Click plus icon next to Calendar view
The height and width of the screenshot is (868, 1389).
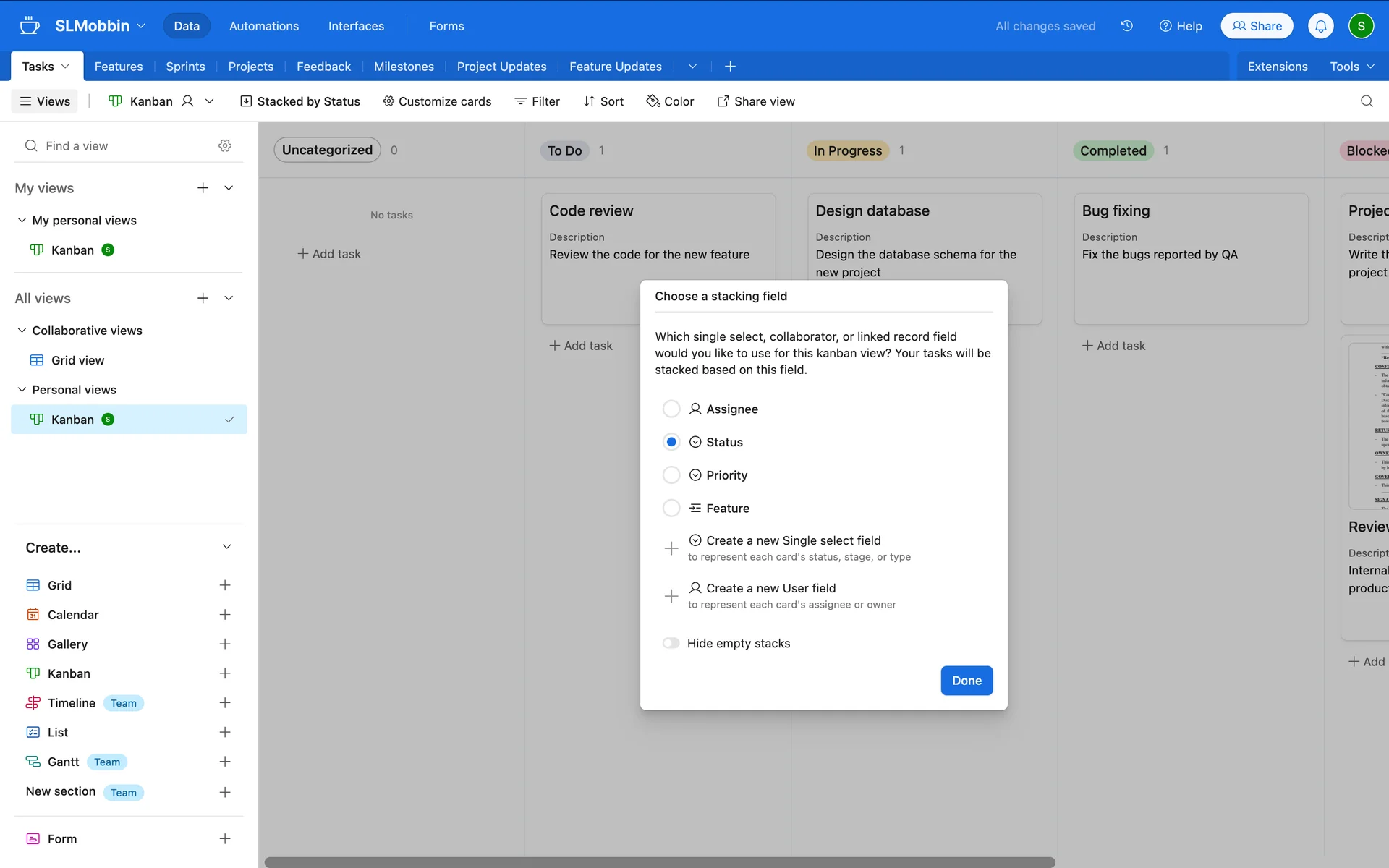click(225, 615)
